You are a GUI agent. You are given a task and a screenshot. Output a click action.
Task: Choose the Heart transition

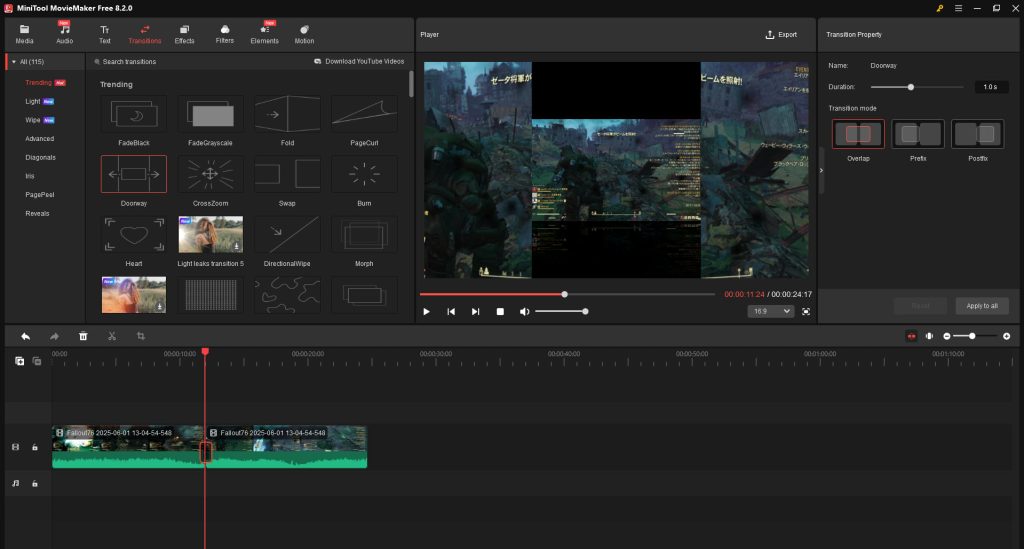134,234
